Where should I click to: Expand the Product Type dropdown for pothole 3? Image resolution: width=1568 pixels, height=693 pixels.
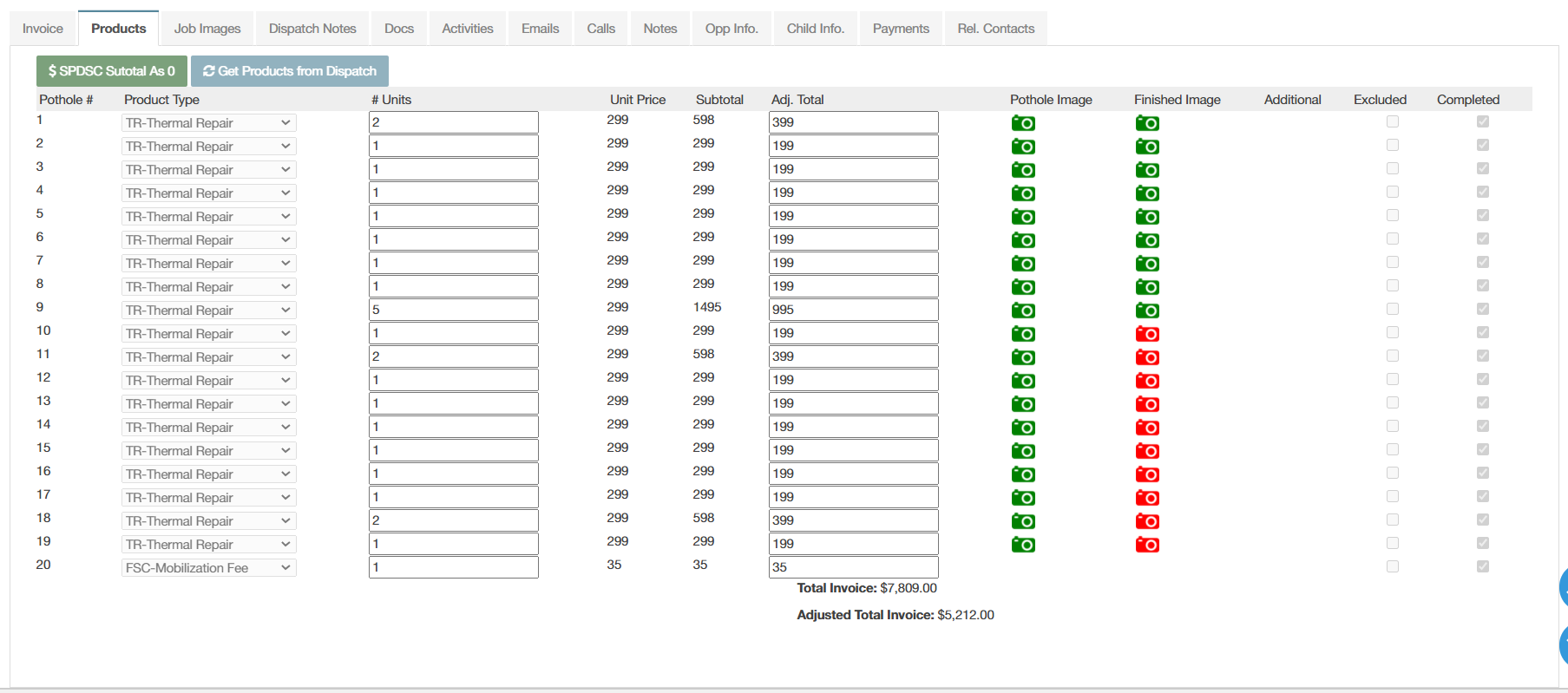pyautogui.click(x=208, y=170)
